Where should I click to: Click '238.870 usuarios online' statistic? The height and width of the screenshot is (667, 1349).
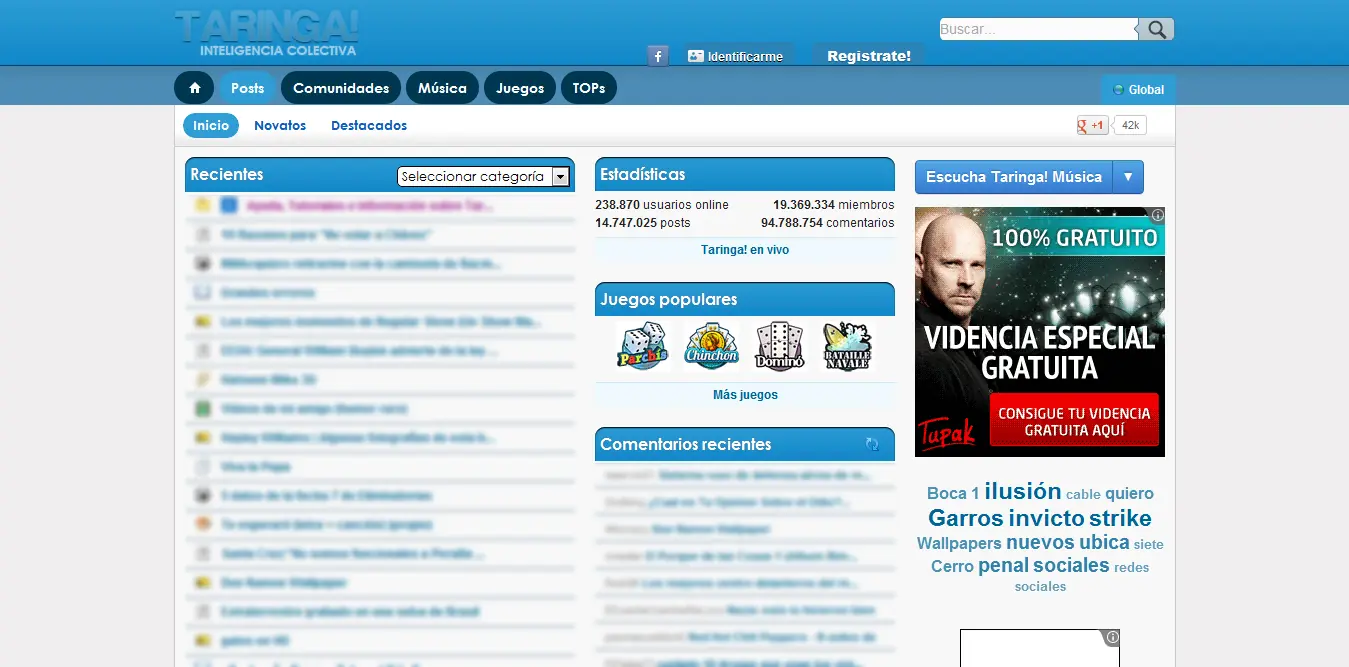(x=662, y=205)
